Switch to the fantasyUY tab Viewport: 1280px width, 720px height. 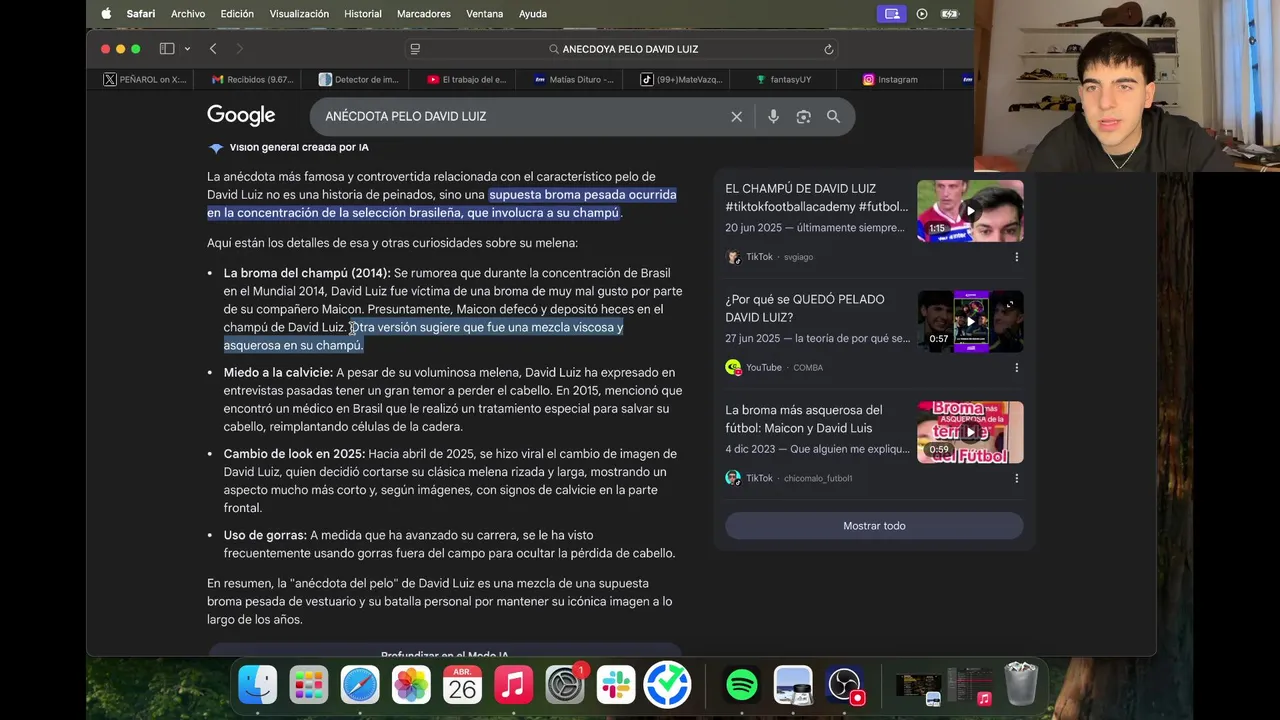click(784, 79)
